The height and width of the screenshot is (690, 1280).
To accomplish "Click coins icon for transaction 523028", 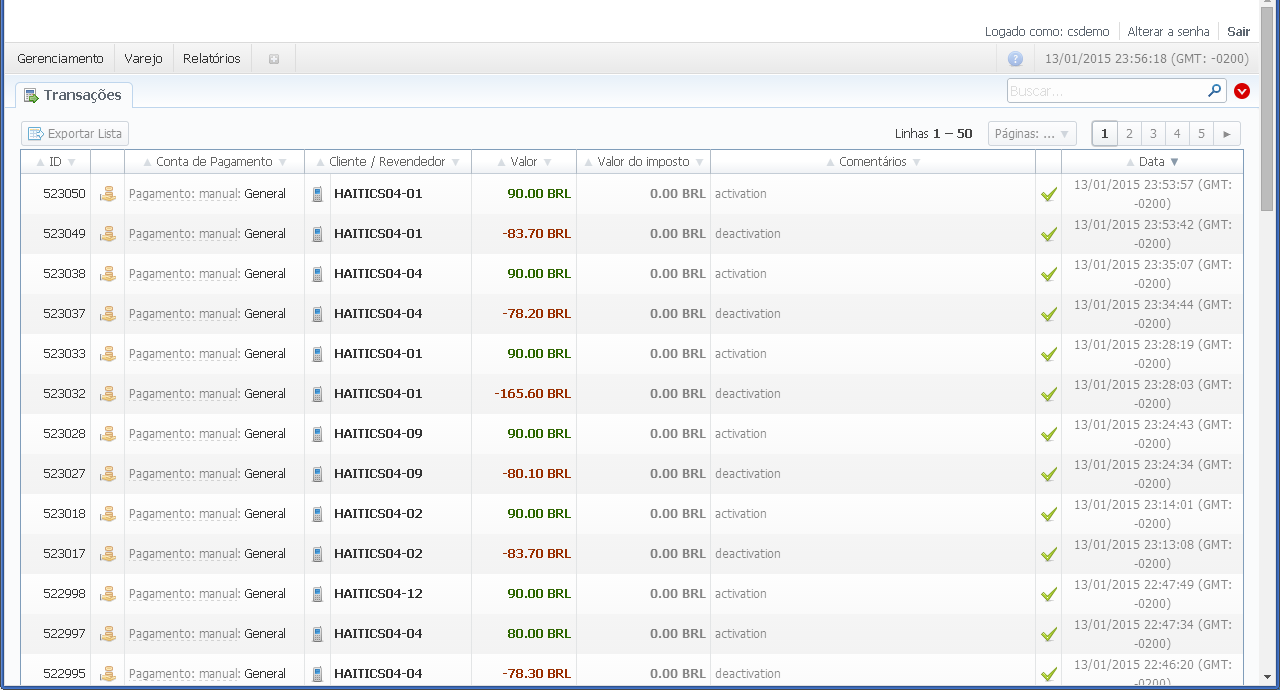I will (108, 434).
